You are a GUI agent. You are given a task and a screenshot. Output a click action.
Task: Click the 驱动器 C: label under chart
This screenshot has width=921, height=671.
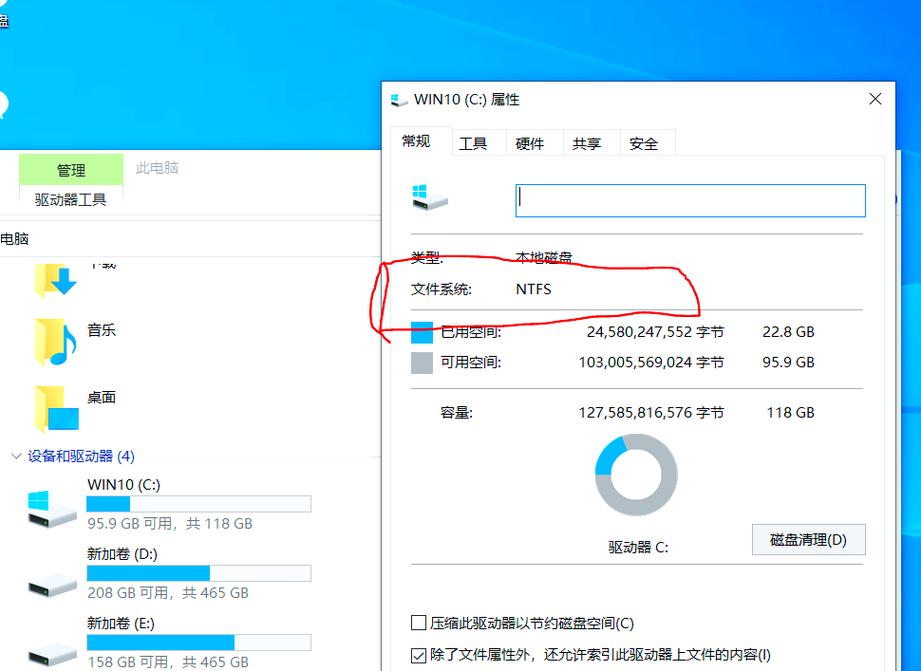pyautogui.click(x=638, y=547)
